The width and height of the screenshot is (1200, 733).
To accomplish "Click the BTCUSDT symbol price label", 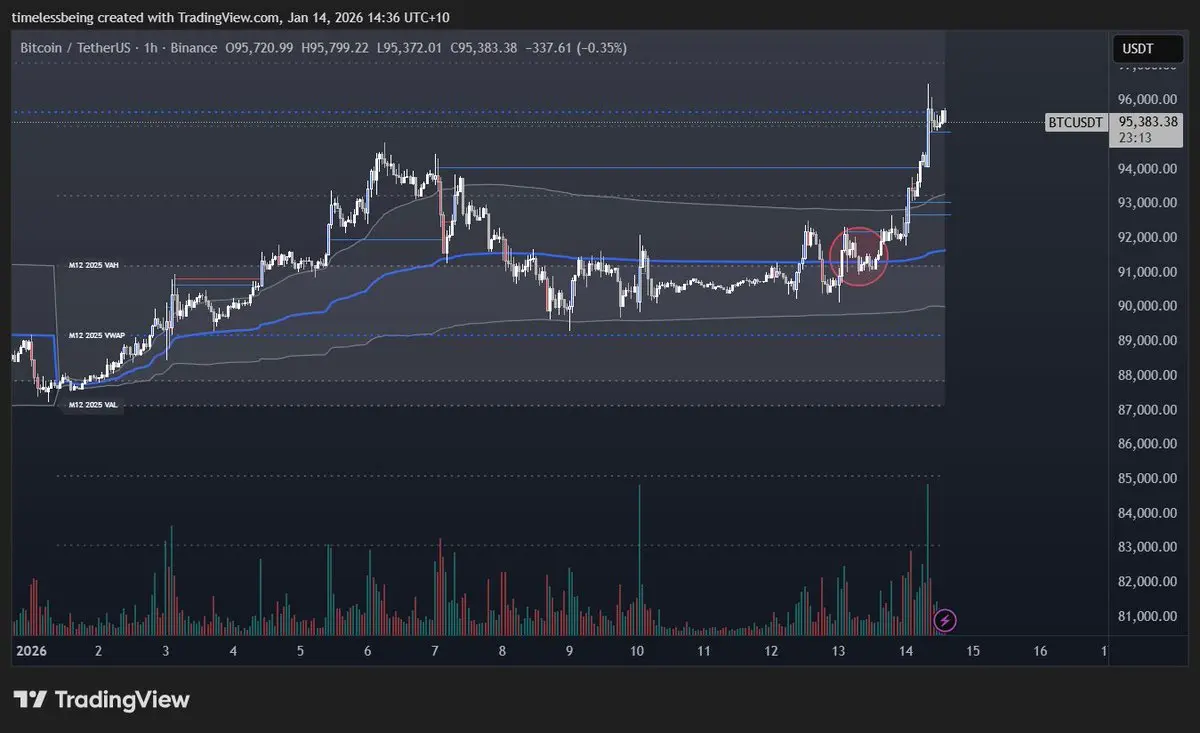I will (1075, 123).
